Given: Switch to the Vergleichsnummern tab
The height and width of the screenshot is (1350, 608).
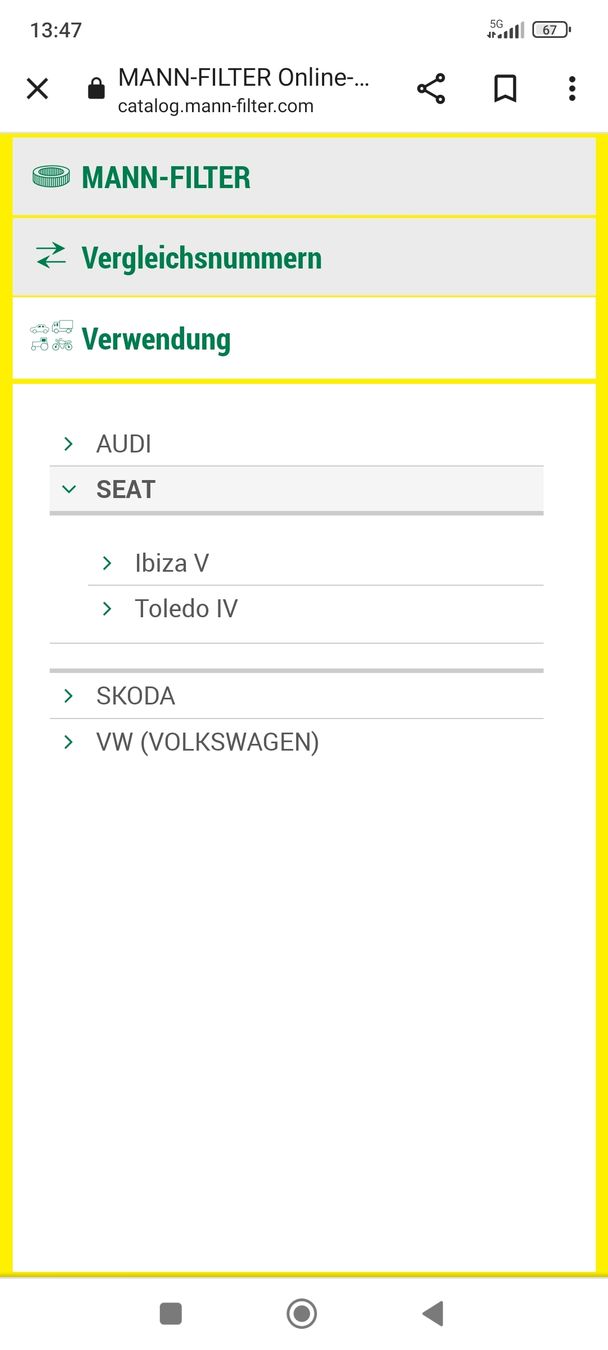Looking at the screenshot, I should 202,258.
